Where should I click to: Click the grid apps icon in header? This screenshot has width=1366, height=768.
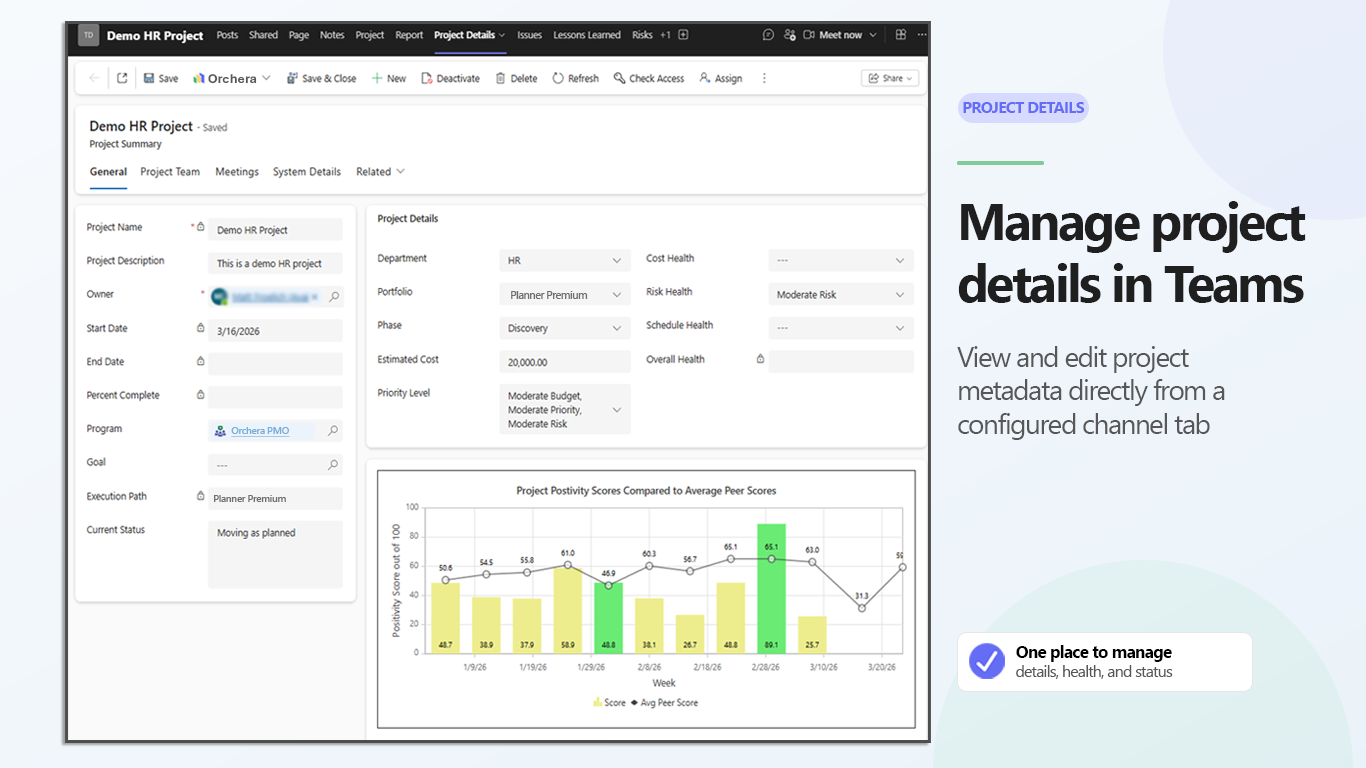coord(901,35)
